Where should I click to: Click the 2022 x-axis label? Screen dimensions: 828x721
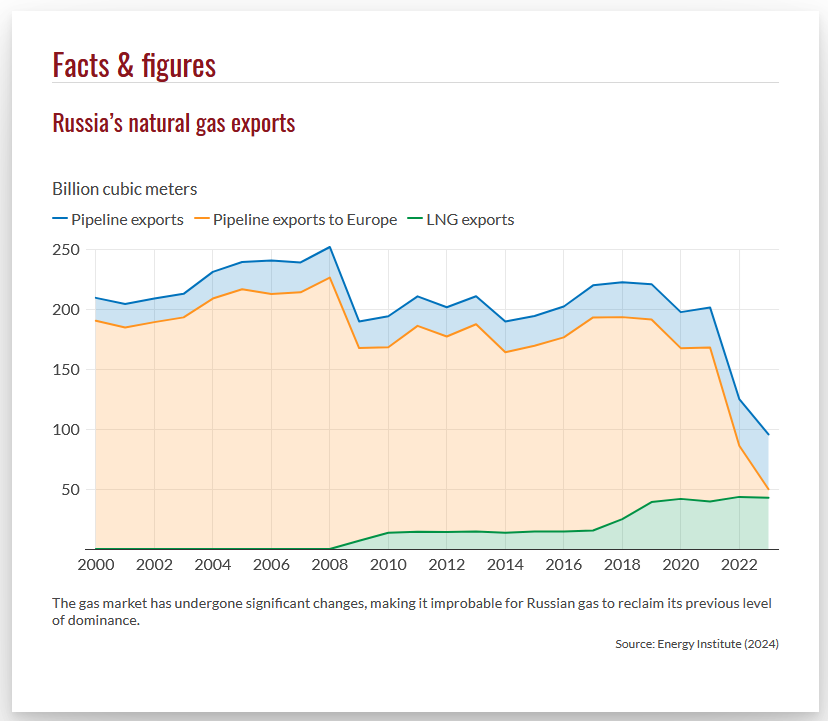pos(739,565)
